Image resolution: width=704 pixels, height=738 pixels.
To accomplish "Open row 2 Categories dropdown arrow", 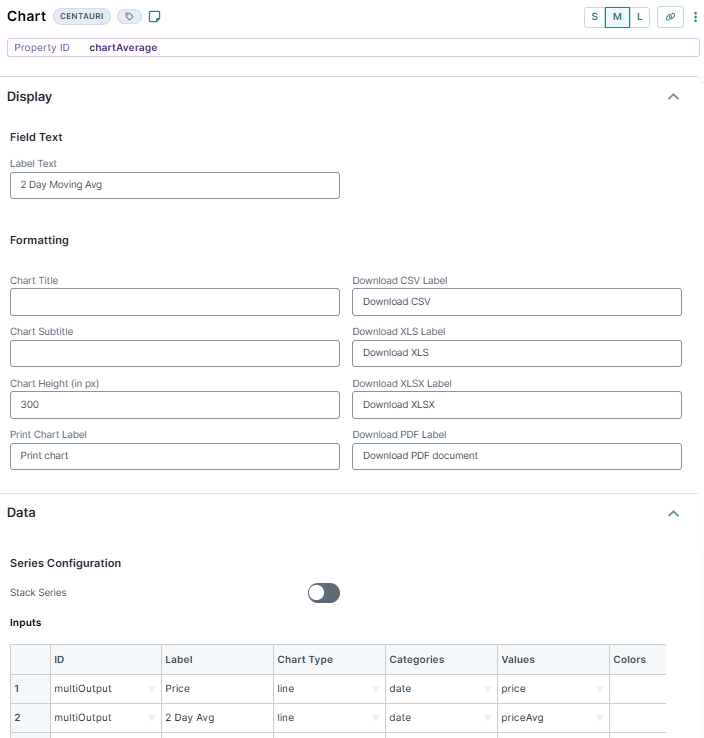I will click(487, 718).
